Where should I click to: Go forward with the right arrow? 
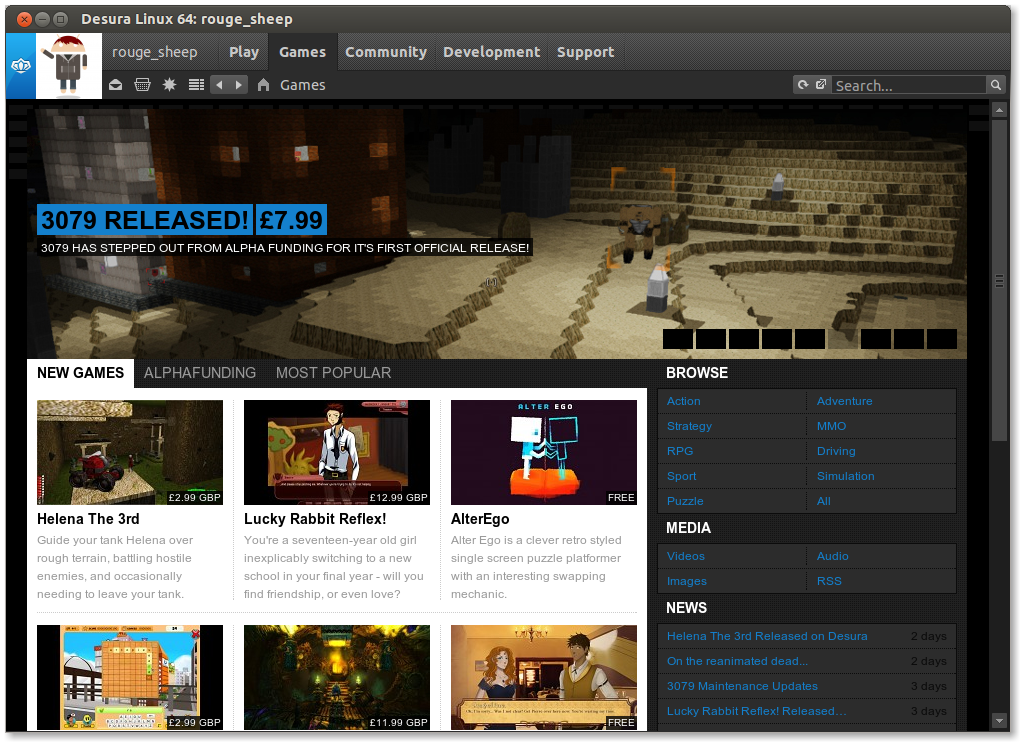239,85
